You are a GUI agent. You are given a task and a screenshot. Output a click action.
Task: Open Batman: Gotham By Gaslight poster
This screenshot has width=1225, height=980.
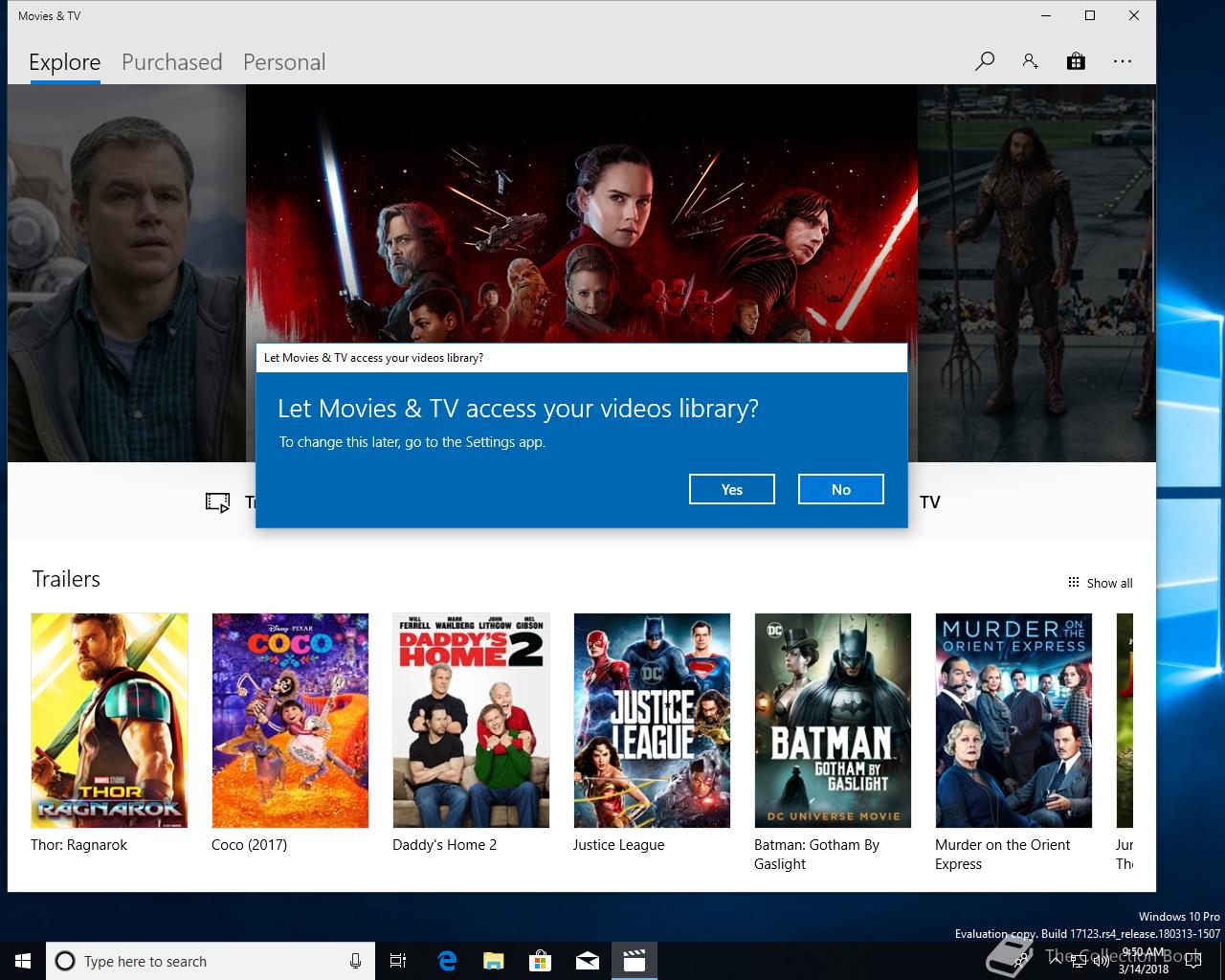click(x=833, y=721)
